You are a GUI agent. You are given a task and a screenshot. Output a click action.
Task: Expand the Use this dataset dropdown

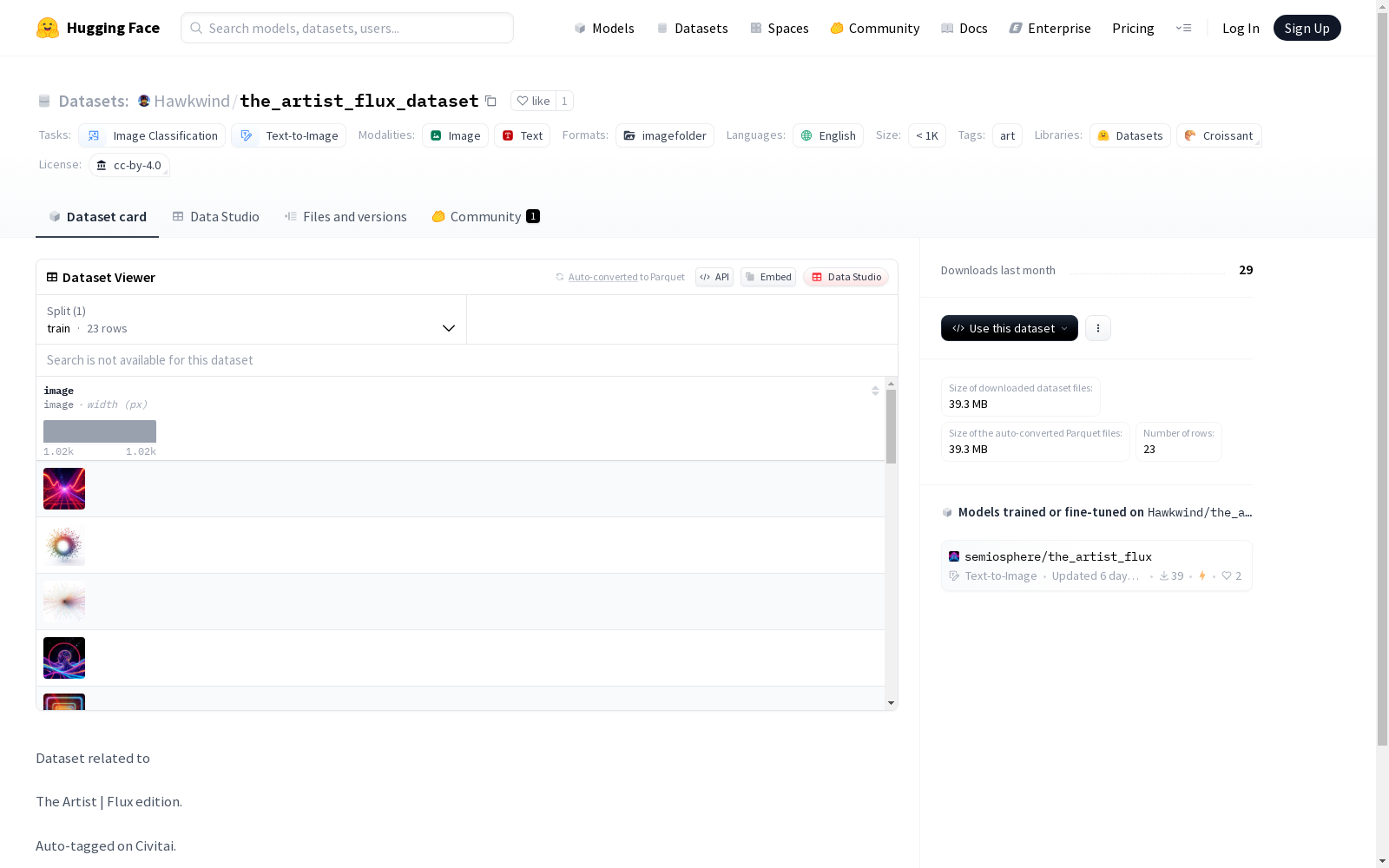(x=1009, y=328)
